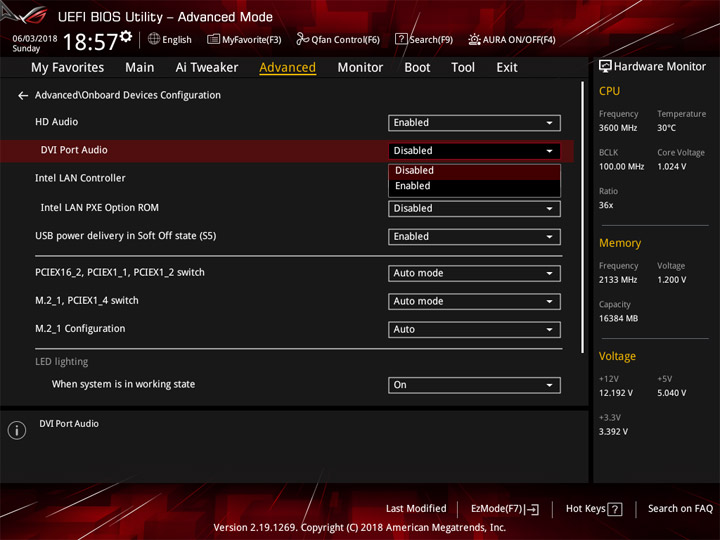Click the Core Voltage 1.024 V value
720x540 pixels.
(x=672, y=167)
